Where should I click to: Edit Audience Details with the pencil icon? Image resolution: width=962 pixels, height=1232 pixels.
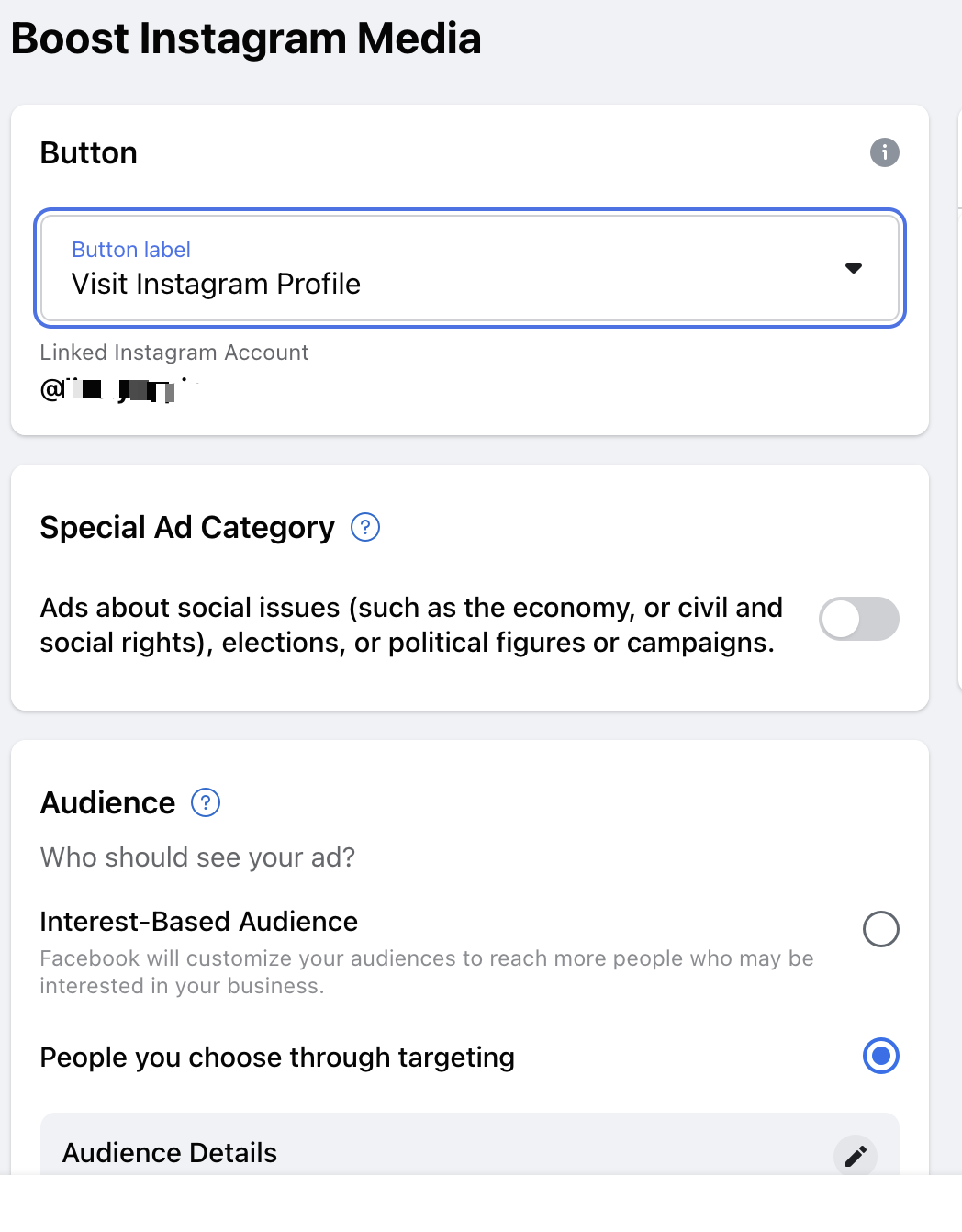click(856, 1155)
